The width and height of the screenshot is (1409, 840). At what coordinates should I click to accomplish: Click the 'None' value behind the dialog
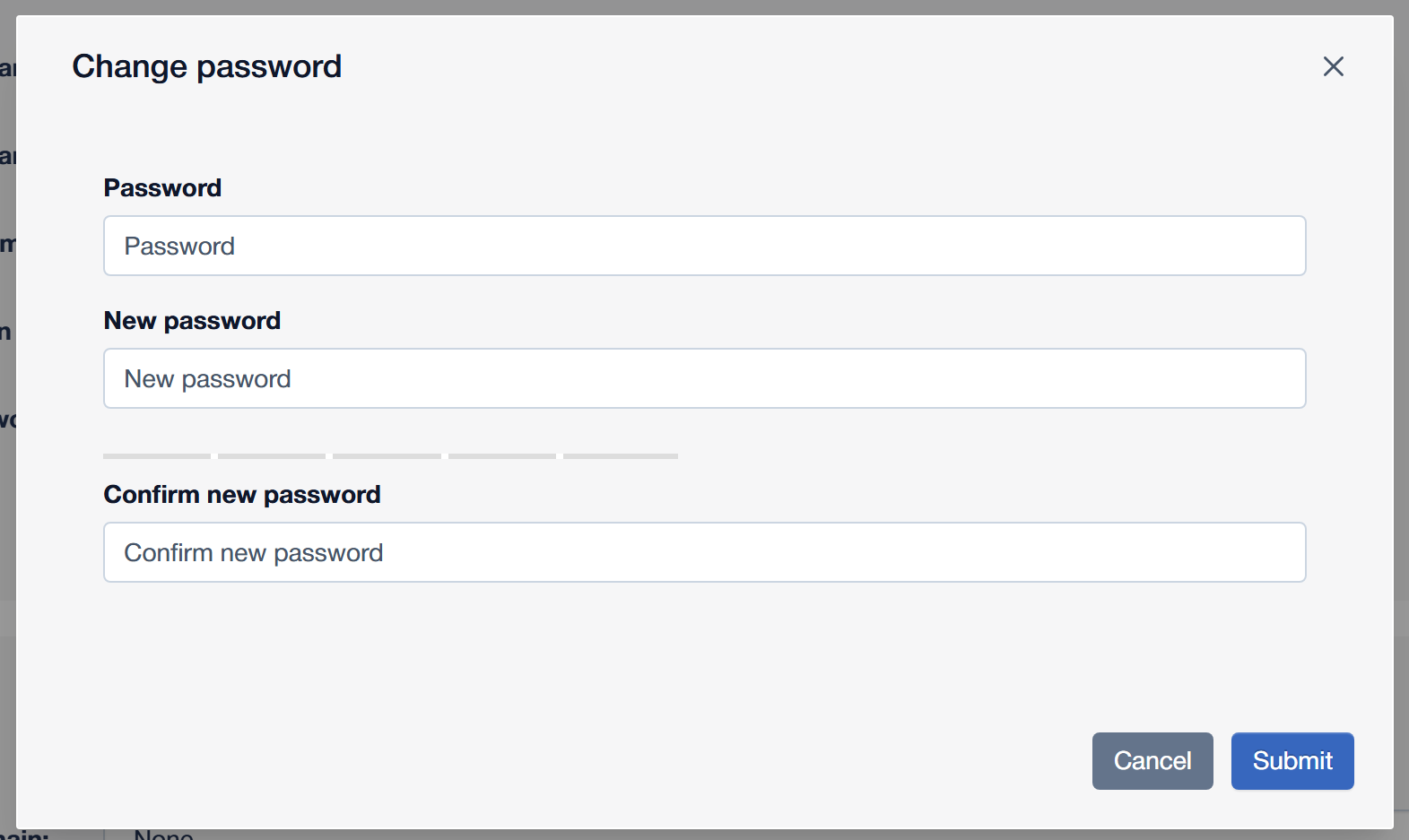(x=163, y=835)
